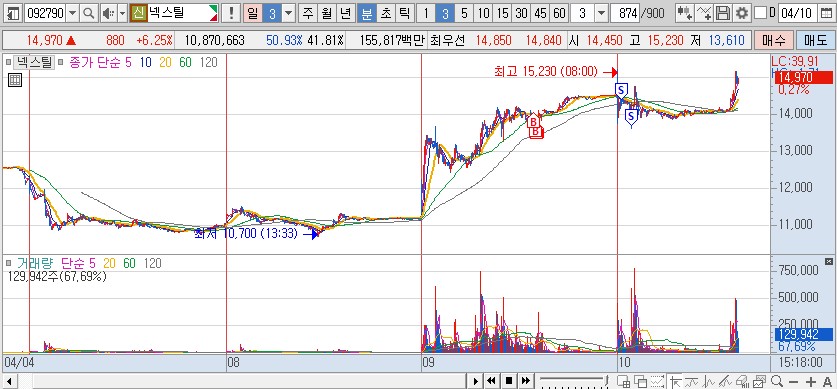Click the add line indicator icon
Screen dimensions: 837x389
tap(704, 13)
